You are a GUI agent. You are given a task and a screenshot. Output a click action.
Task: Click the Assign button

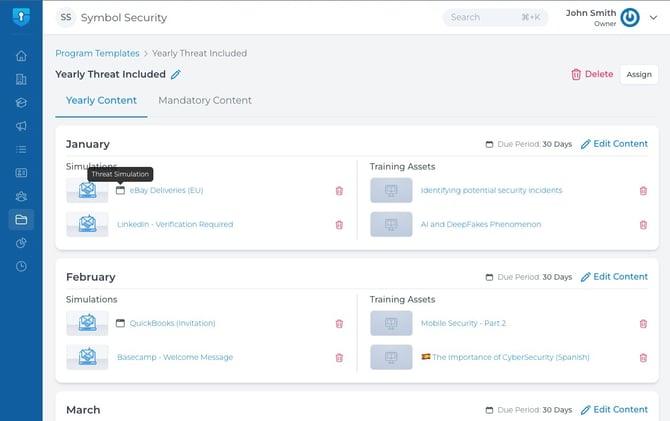coord(639,74)
